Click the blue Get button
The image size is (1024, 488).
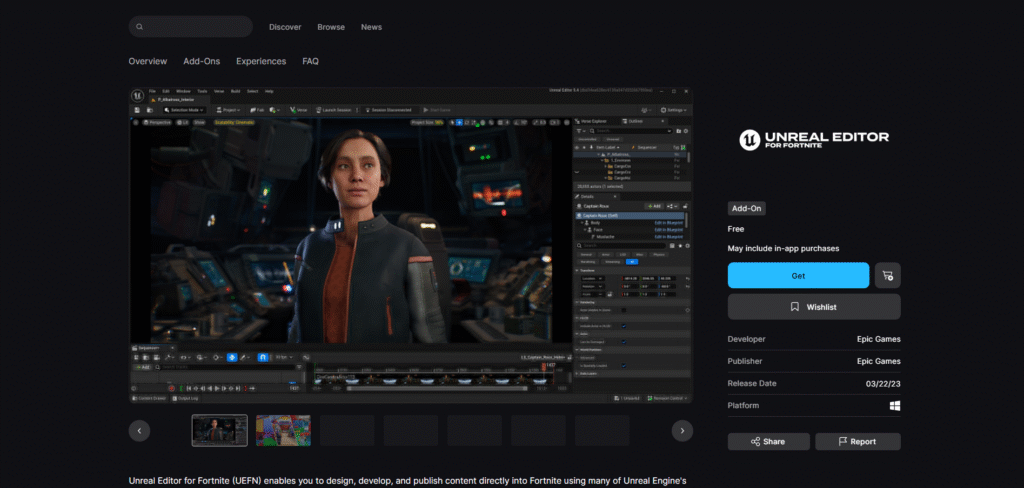pyautogui.click(x=798, y=276)
